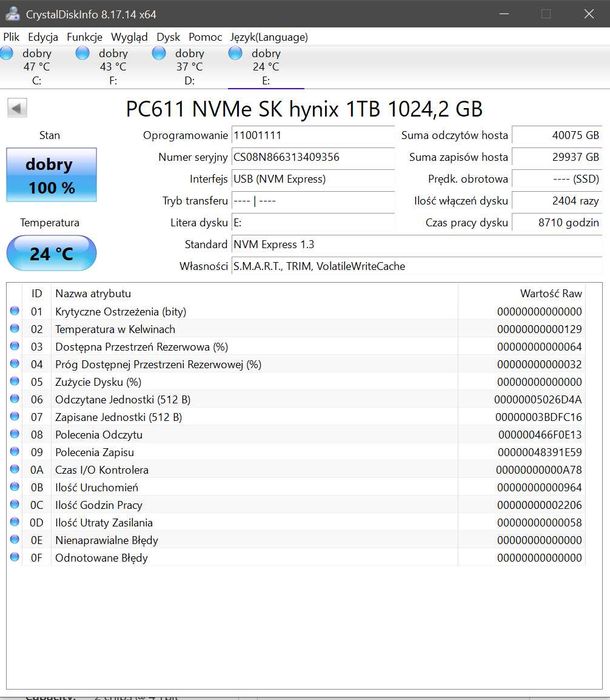The width and height of the screenshot is (610, 700).
Task: Select the Odnotowane Błędy row
Action: 296,558
